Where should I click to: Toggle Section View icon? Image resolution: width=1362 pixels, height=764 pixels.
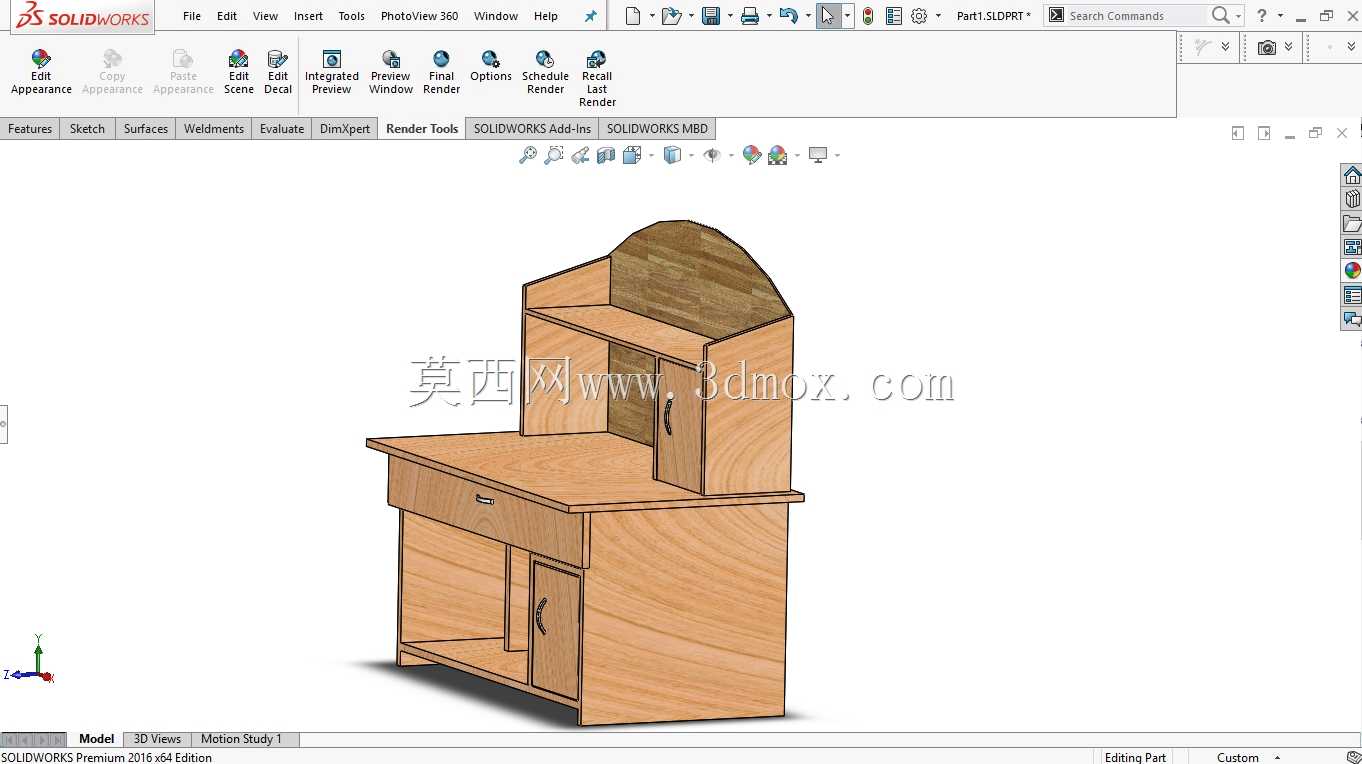tap(606, 155)
